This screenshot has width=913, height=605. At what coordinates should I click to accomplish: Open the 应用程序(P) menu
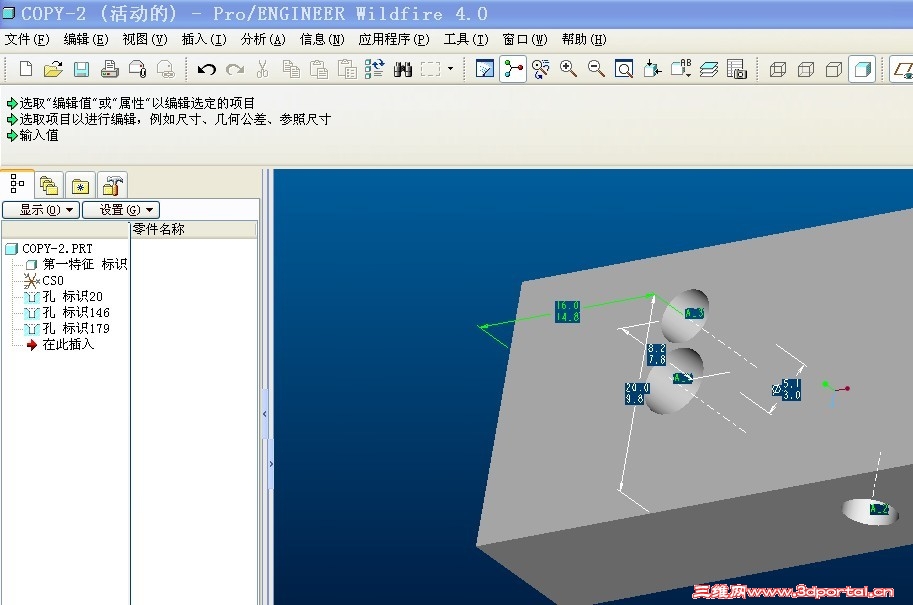tap(394, 40)
